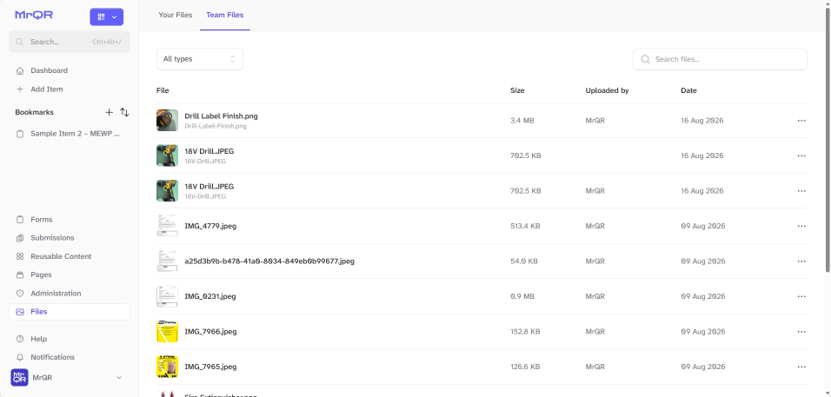Click file name IMG_4779.jpeg
831x397 pixels.
(210, 226)
